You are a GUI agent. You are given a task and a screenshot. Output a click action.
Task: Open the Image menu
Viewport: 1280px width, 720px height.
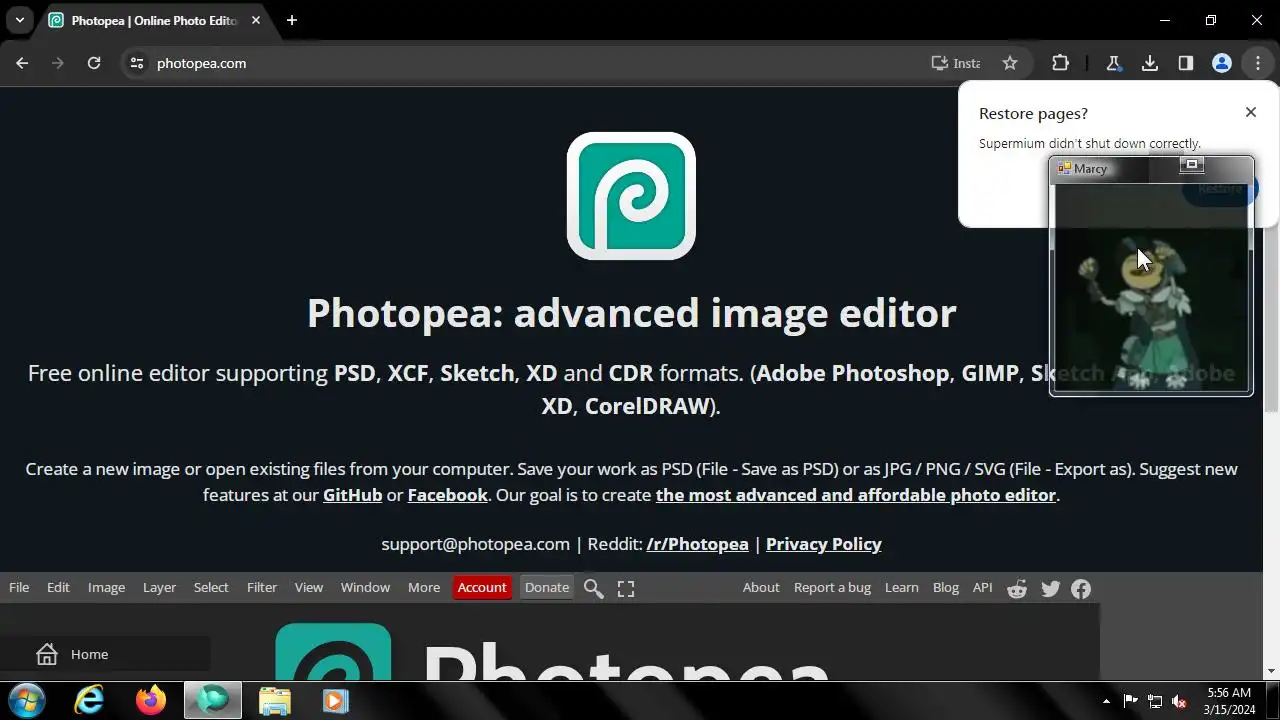point(106,588)
